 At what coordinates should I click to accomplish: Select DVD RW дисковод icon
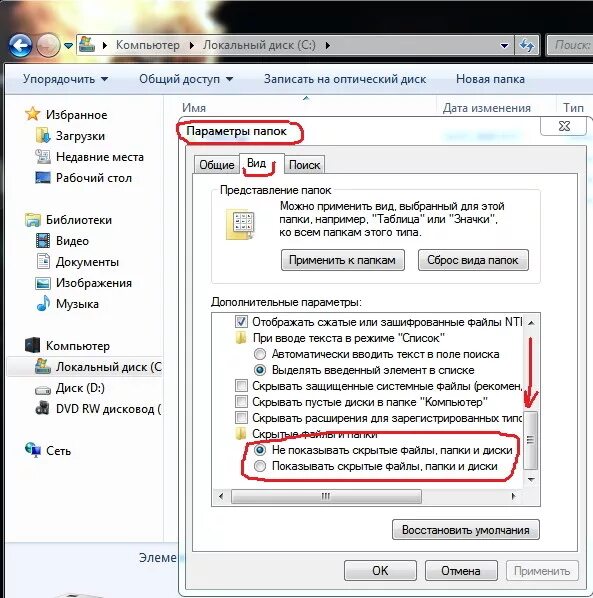point(42,408)
